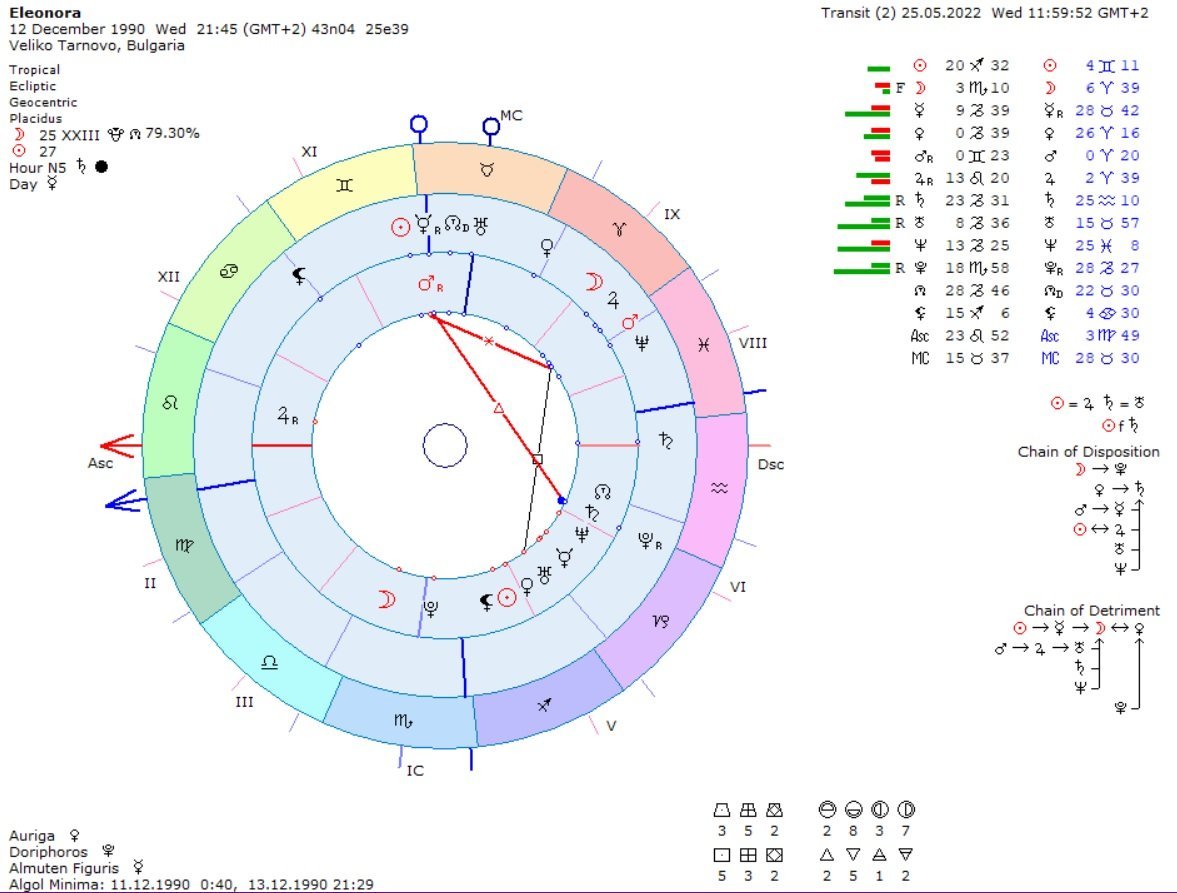Select the red Asc arrow on the chart's left
This screenshot has height=893, width=1177.
click(118, 445)
